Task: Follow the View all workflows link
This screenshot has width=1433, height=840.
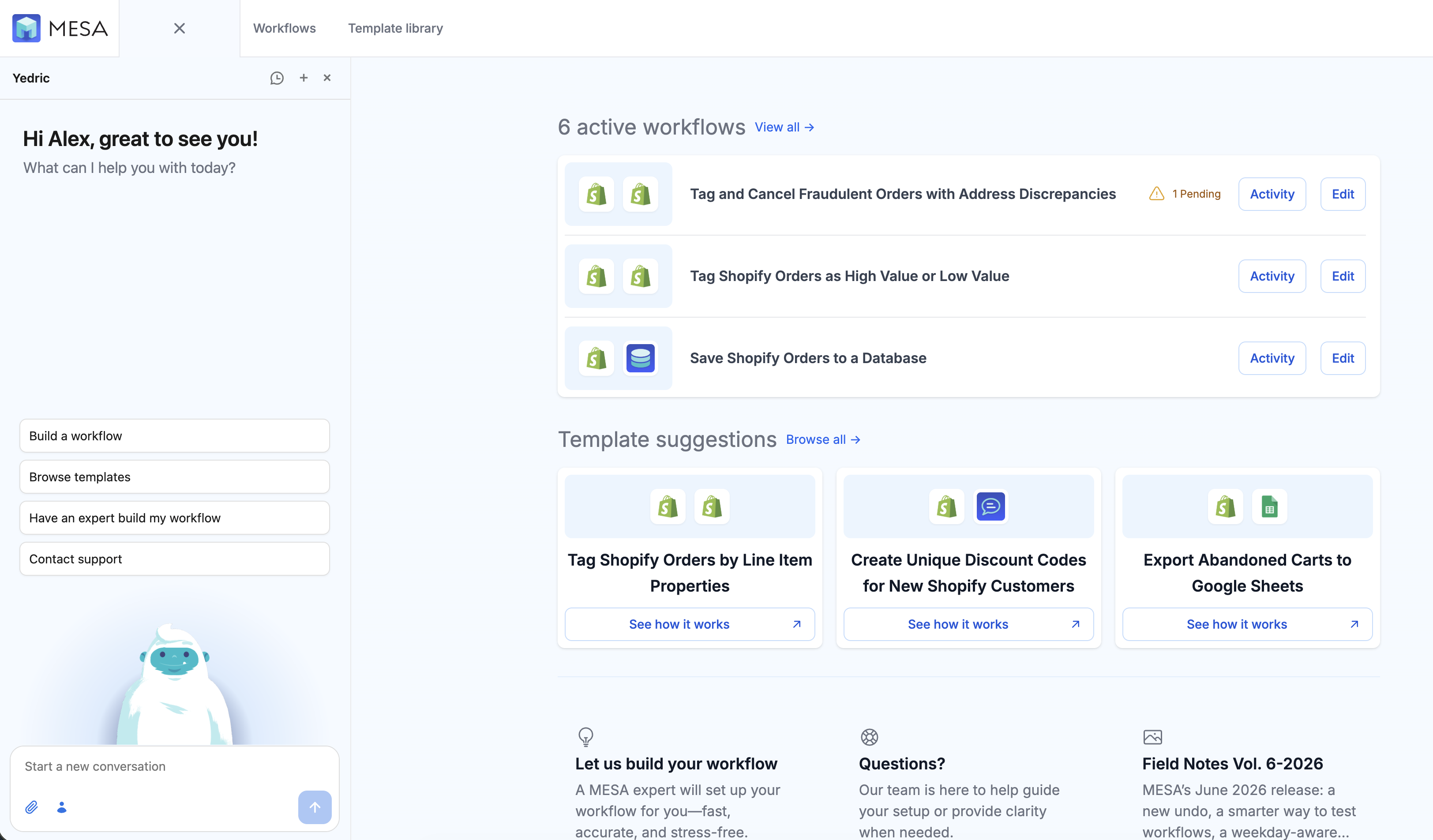Action: pyautogui.click(x=784, y=127)
